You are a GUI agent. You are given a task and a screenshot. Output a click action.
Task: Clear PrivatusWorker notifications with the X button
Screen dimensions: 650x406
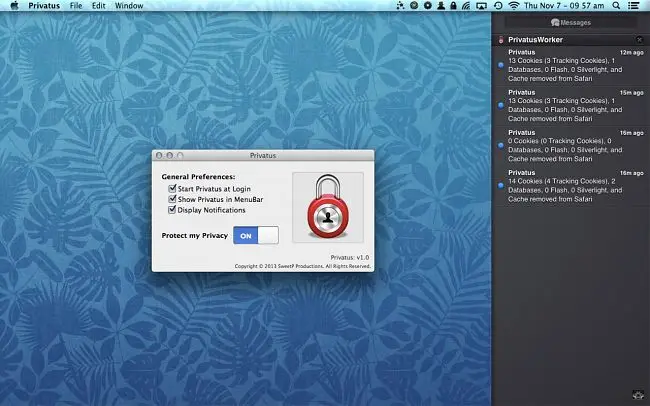pyautogui.click(x=639, y=40)
